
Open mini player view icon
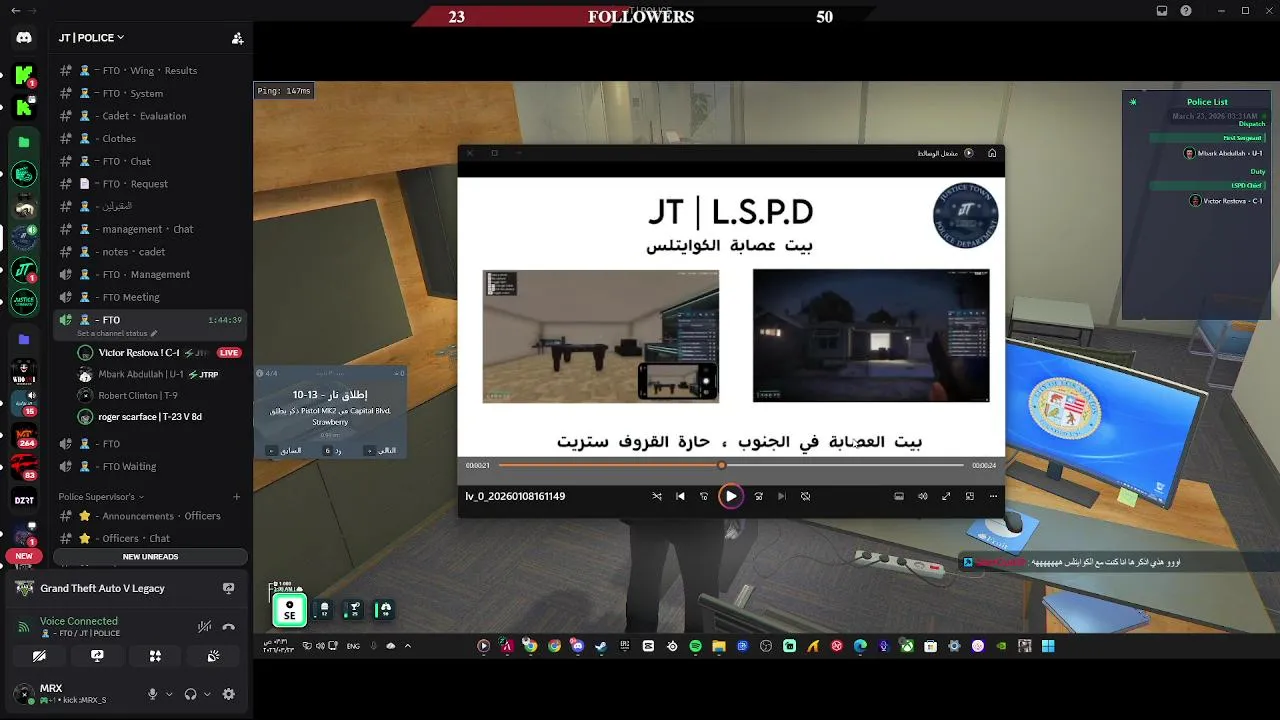pos(969,496)
